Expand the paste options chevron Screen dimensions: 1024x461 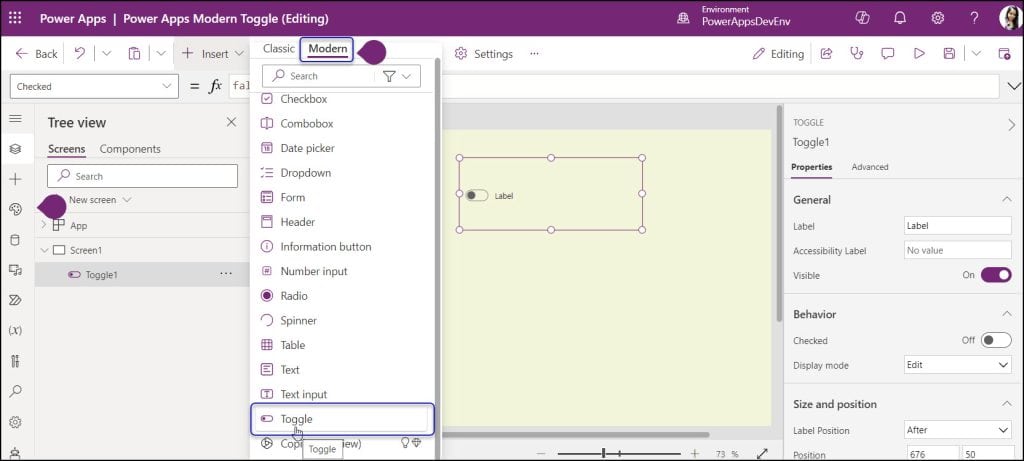(x=161, y=54)
